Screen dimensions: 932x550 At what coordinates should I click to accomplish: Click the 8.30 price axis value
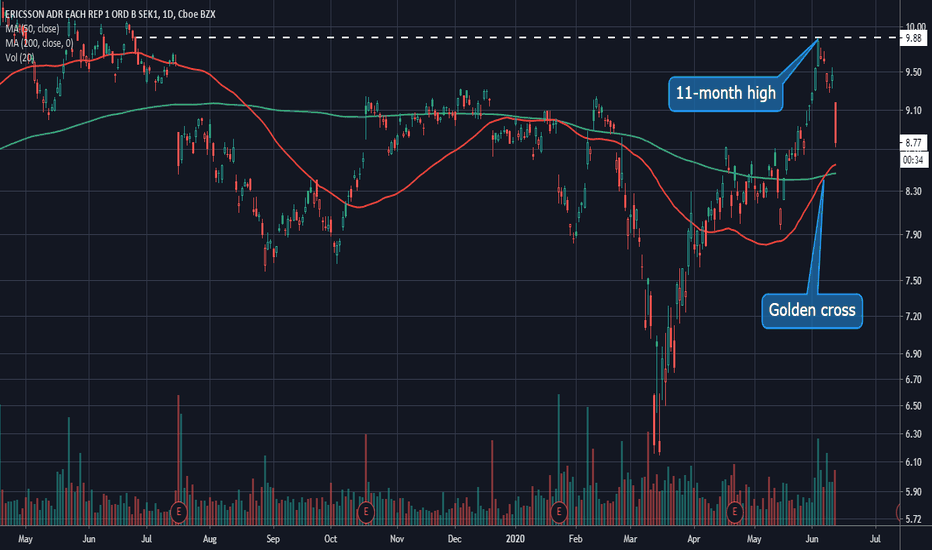click(x=913, y=191)
